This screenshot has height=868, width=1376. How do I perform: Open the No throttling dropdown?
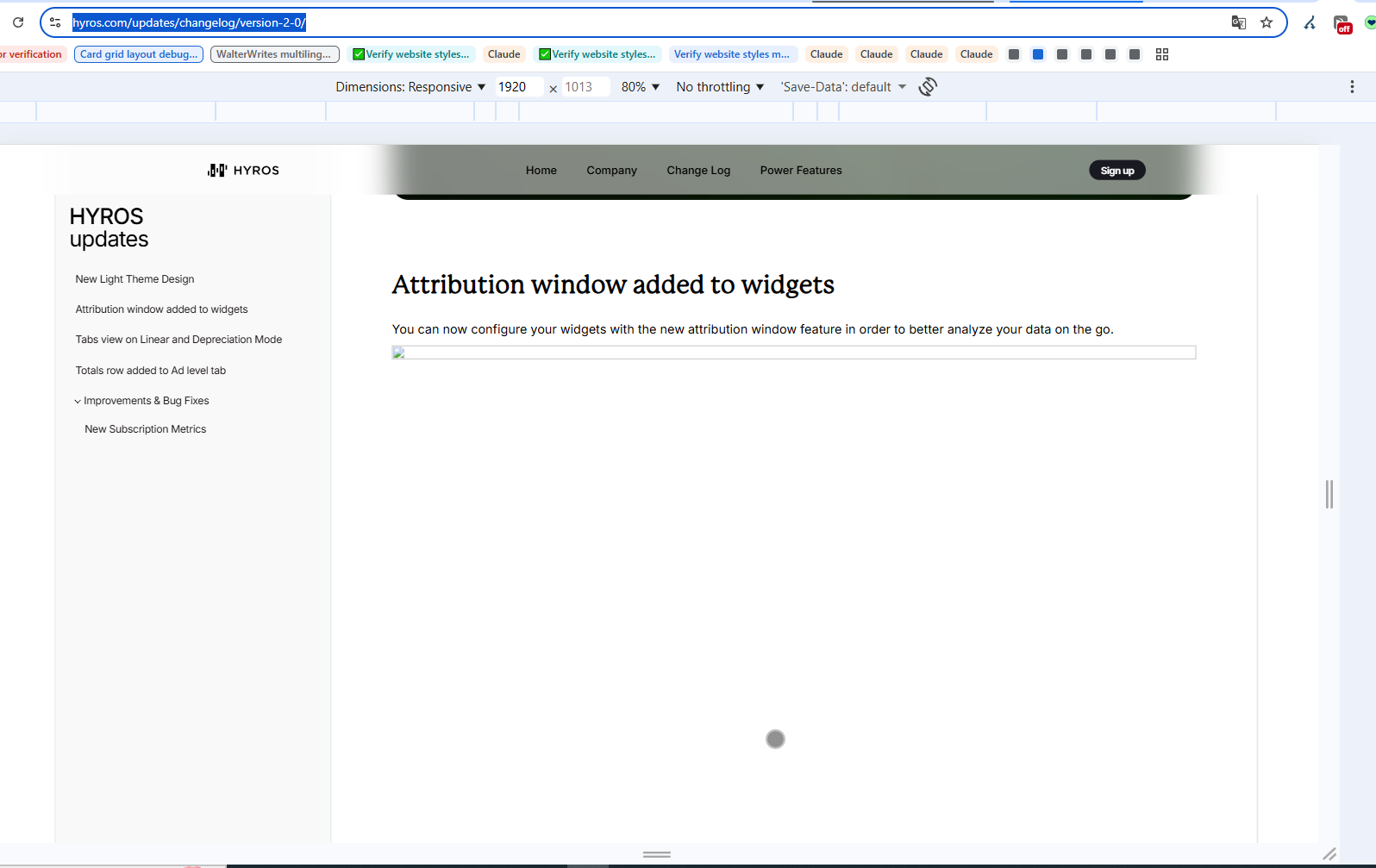point(720,87)
